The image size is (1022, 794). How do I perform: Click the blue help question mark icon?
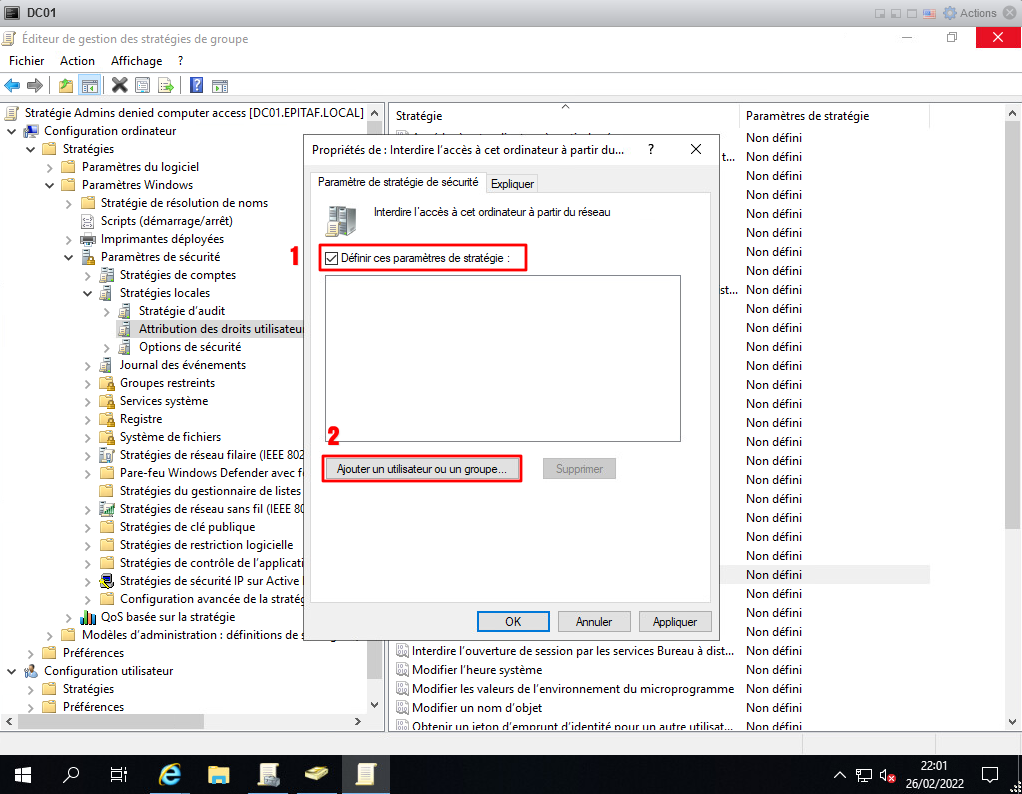(196, 85)
